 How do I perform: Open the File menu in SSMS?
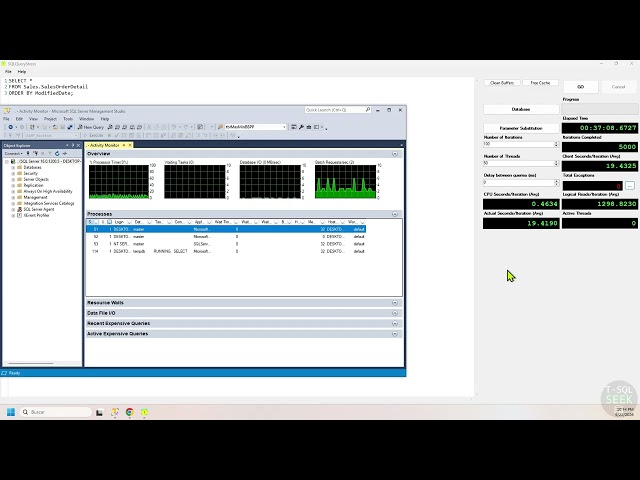(7, 119)
